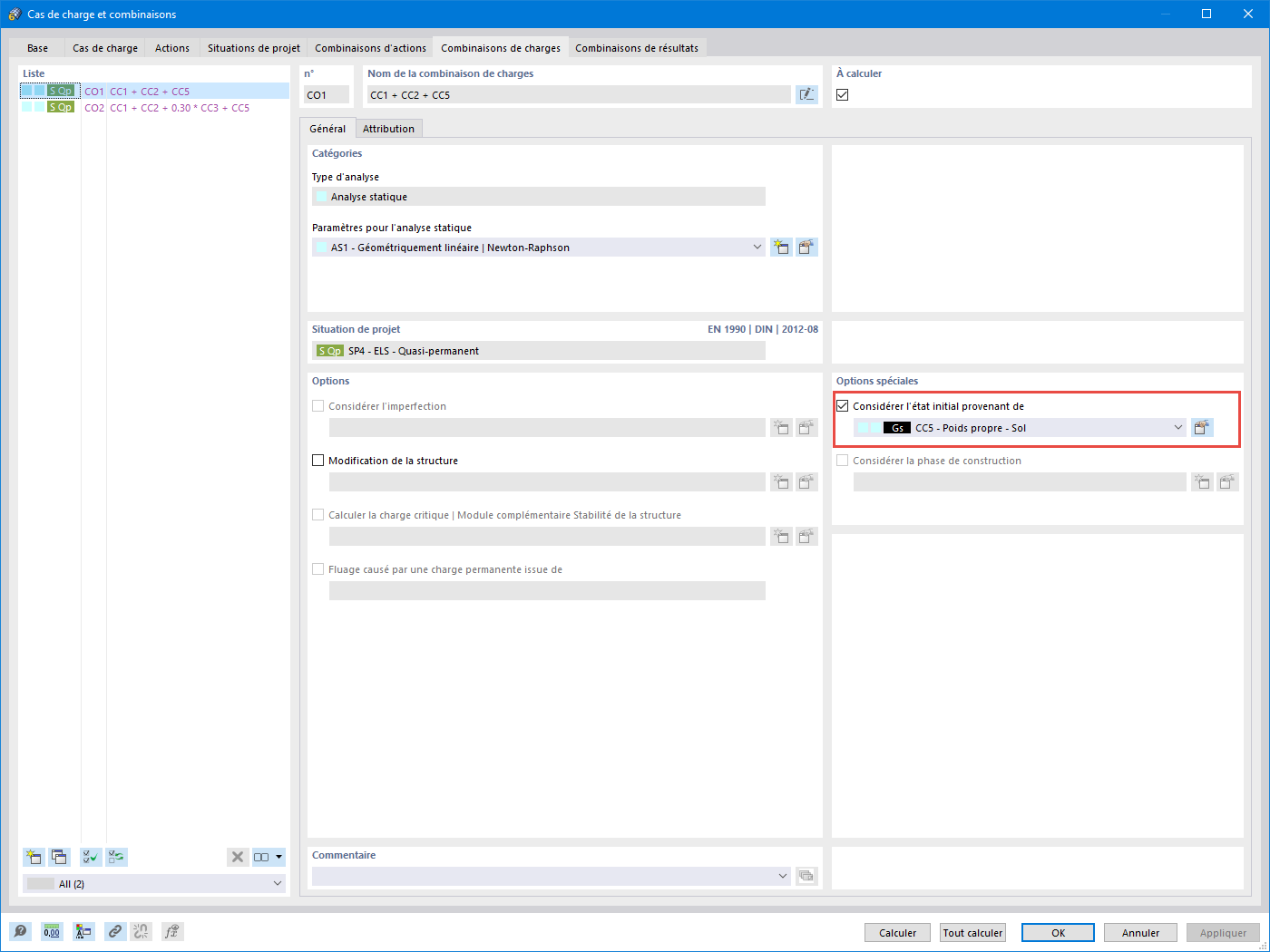Click the broken link icon
Viewport: 1270px width, 952px height.
141,931
